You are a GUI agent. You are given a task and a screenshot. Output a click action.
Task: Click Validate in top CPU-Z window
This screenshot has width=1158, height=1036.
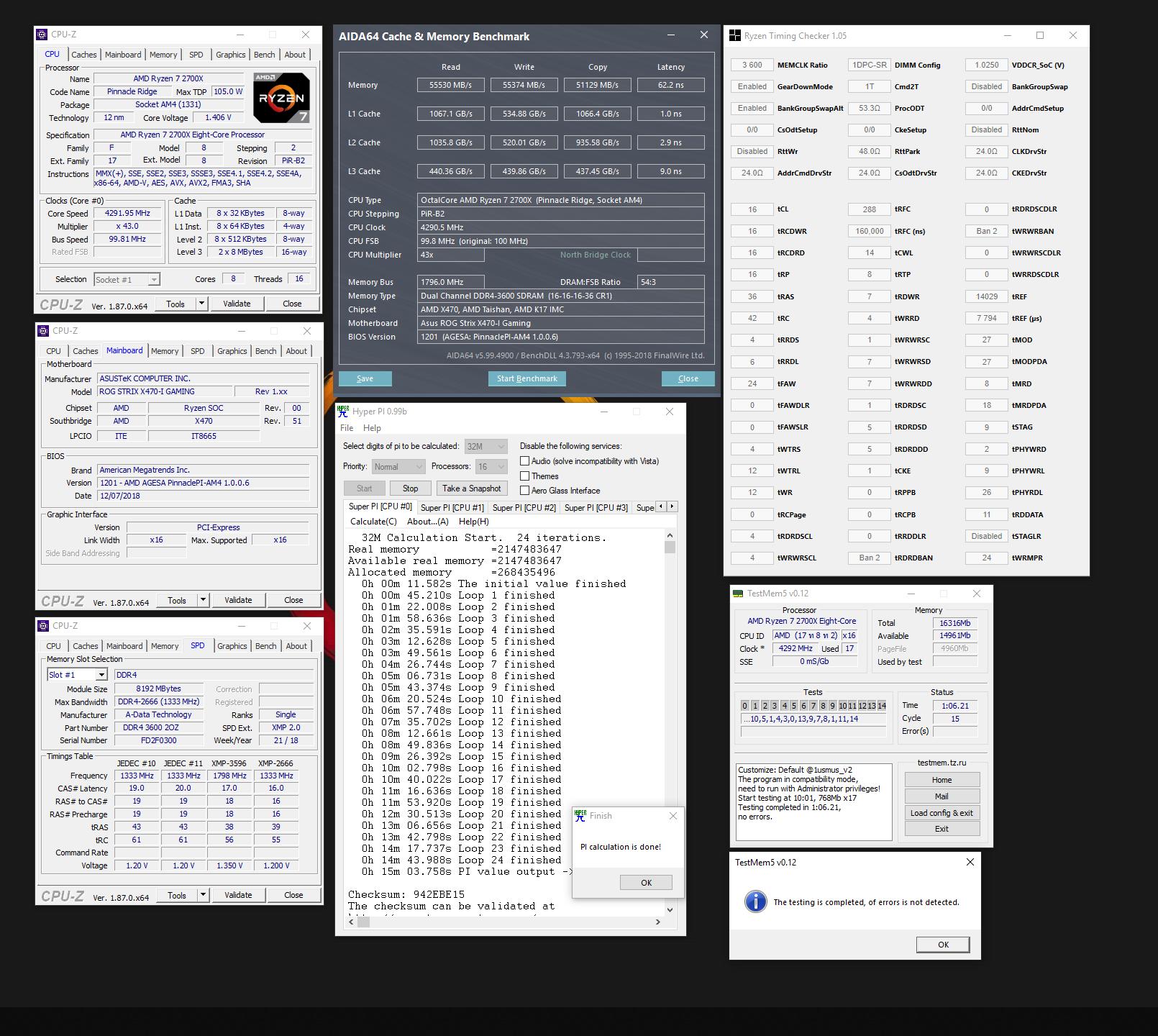237,304
